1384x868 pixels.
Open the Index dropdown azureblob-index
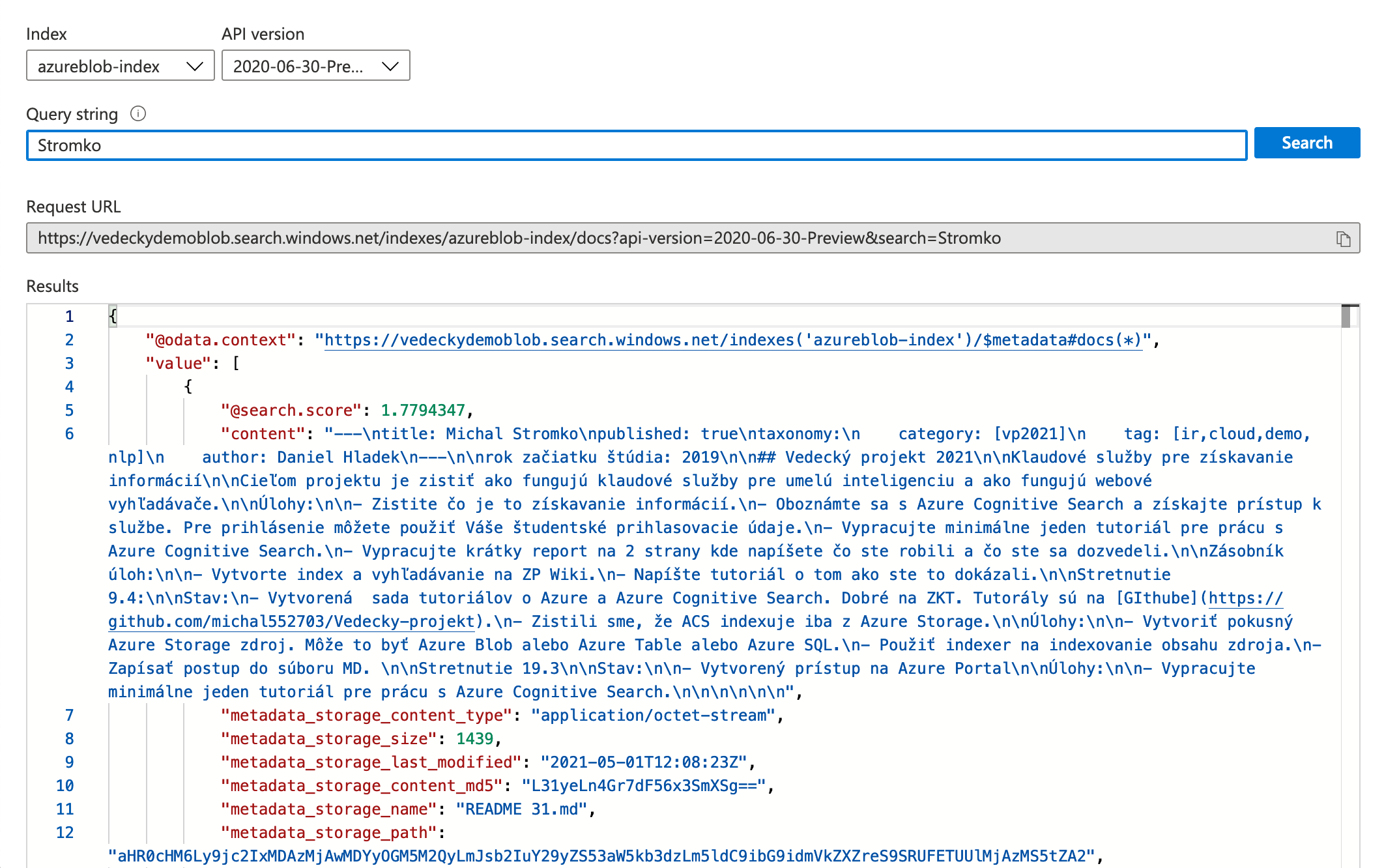tap(121, 66)
